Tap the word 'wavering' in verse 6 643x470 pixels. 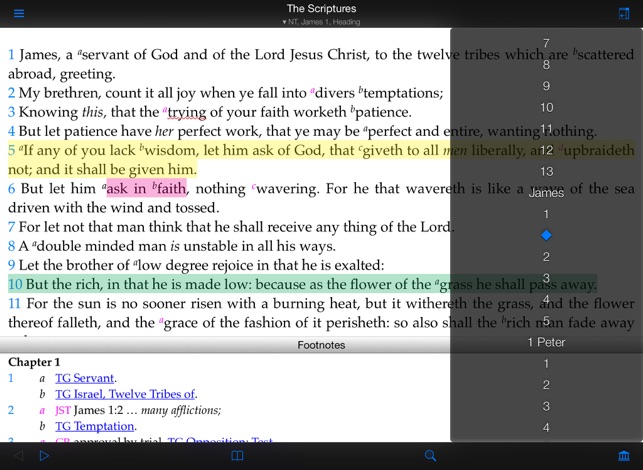click(x=287, y=189)
